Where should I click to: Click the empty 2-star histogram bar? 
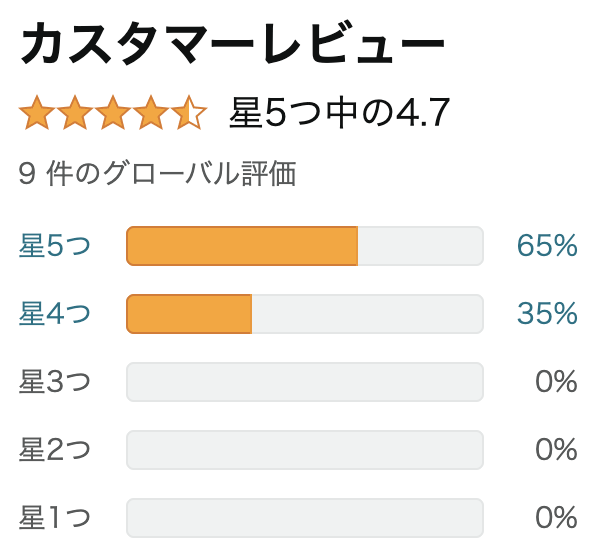(x=305, y=450)
